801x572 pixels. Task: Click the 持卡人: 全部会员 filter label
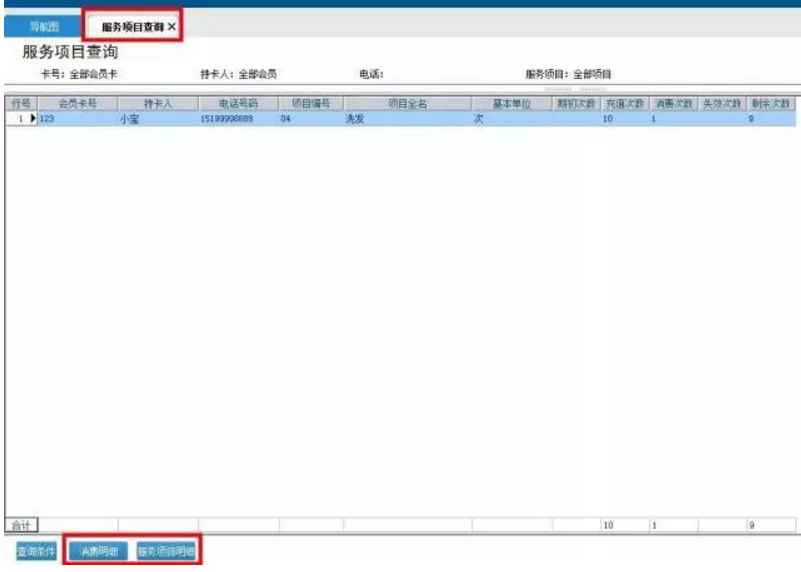point(239,74)
